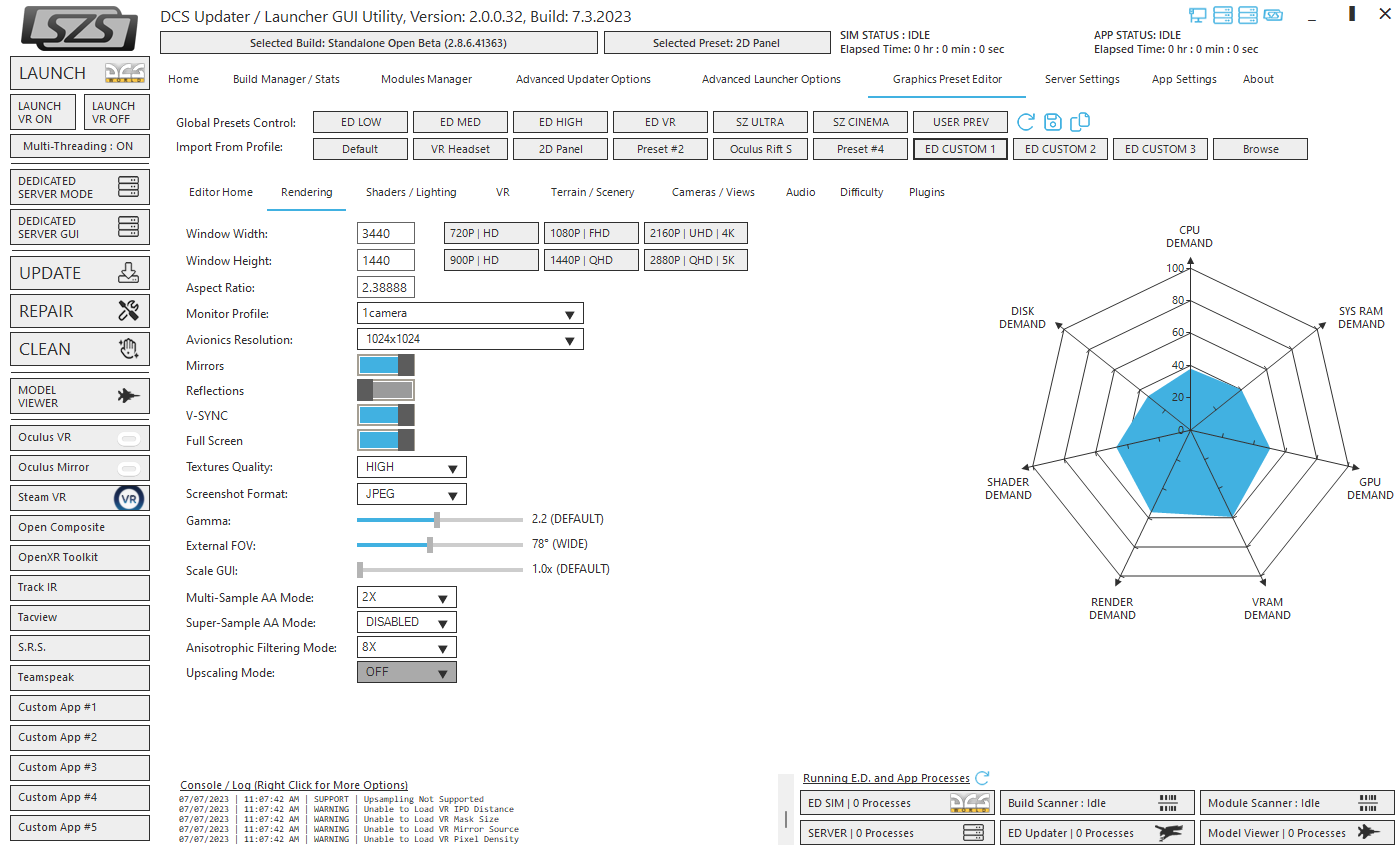
Task: Select the ED CUSTOM 2 profile
Action: (1060, 149)
